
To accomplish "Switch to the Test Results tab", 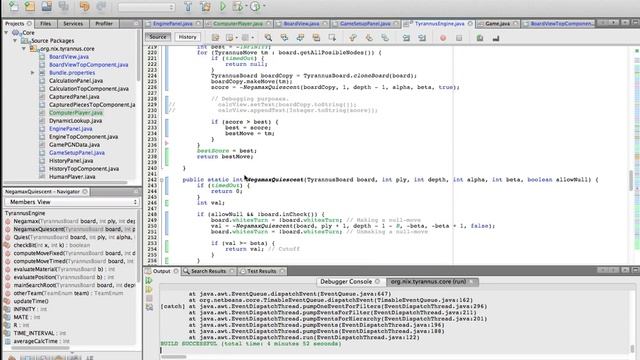I will [262, 271].
